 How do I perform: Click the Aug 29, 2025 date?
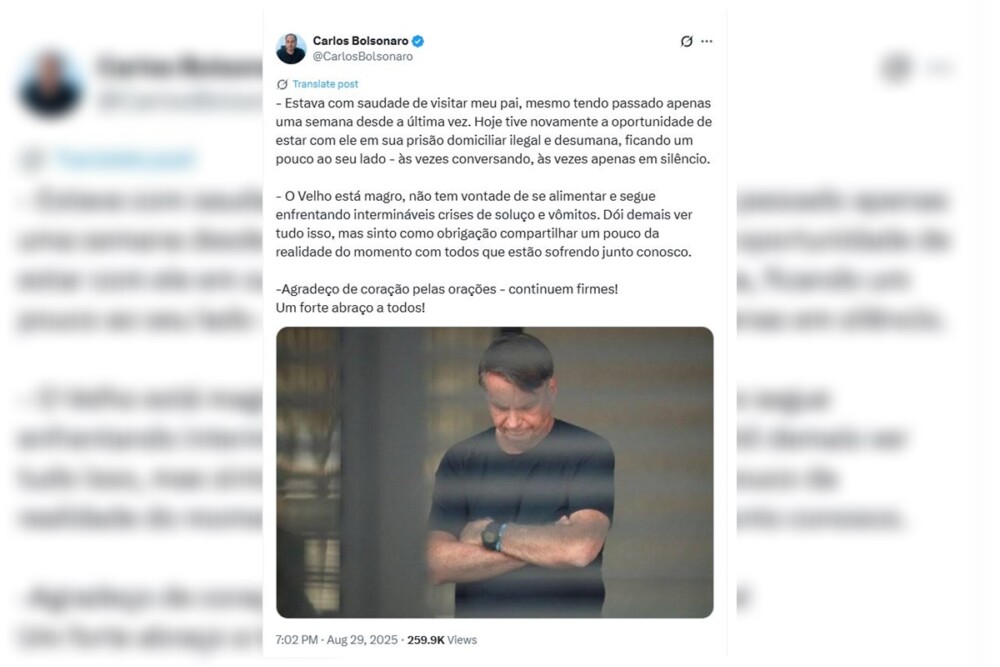(362, 640)
